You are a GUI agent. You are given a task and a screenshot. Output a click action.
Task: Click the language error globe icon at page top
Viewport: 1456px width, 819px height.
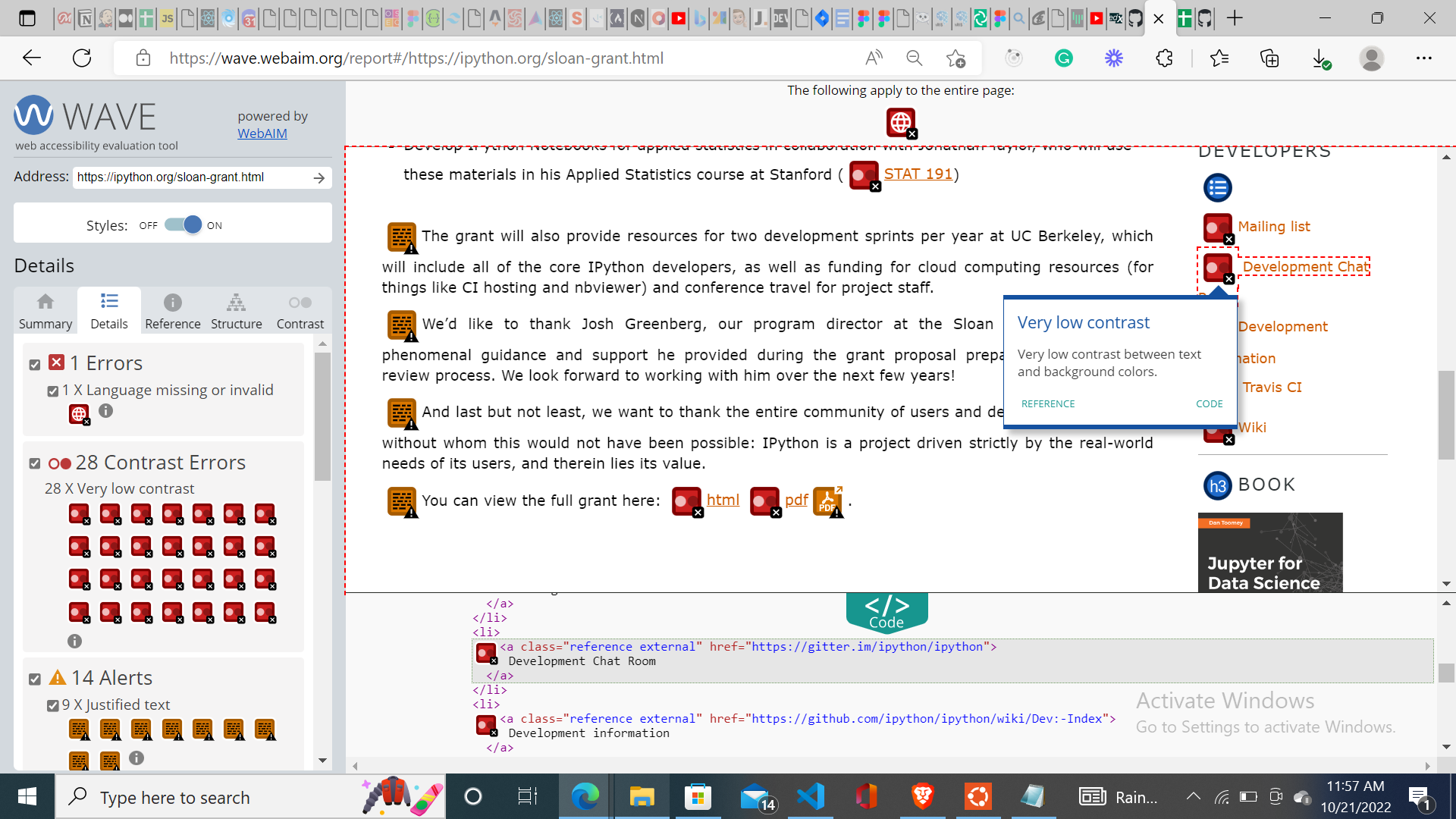coord(901,122)
